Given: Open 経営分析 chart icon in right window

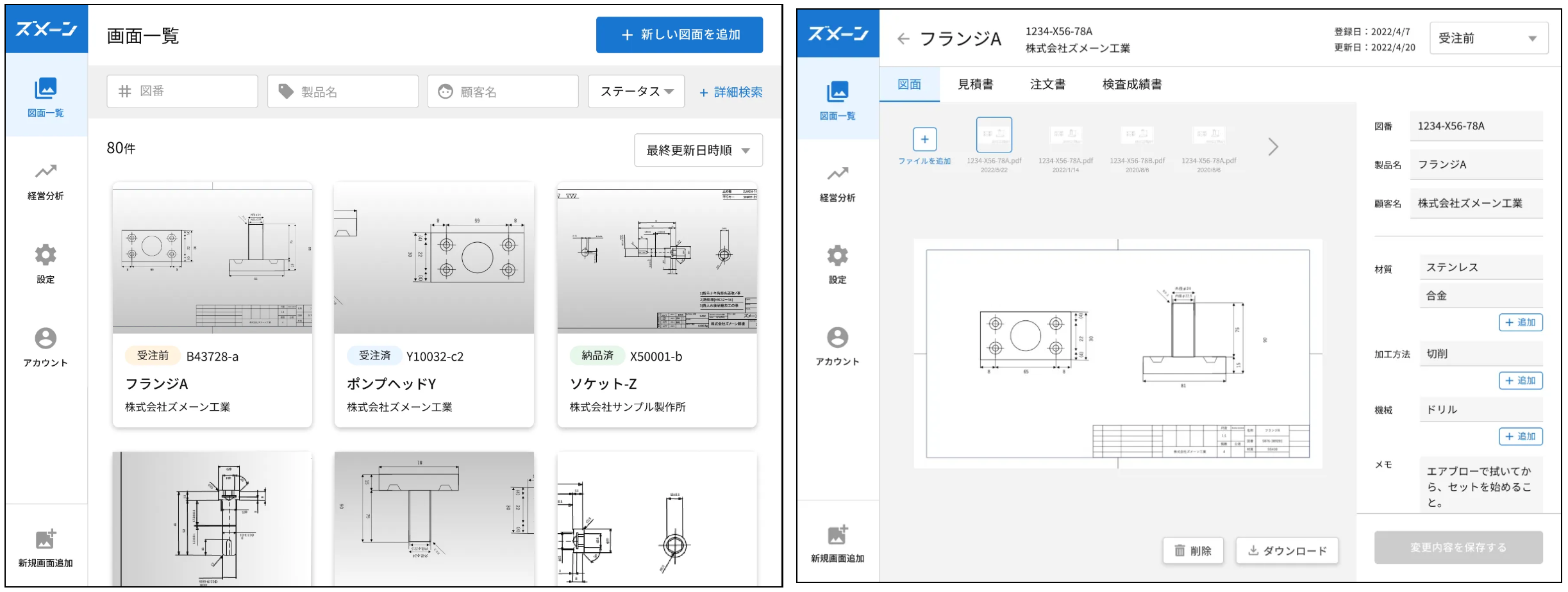Looking at the screenshot, I should click(838, 173).
